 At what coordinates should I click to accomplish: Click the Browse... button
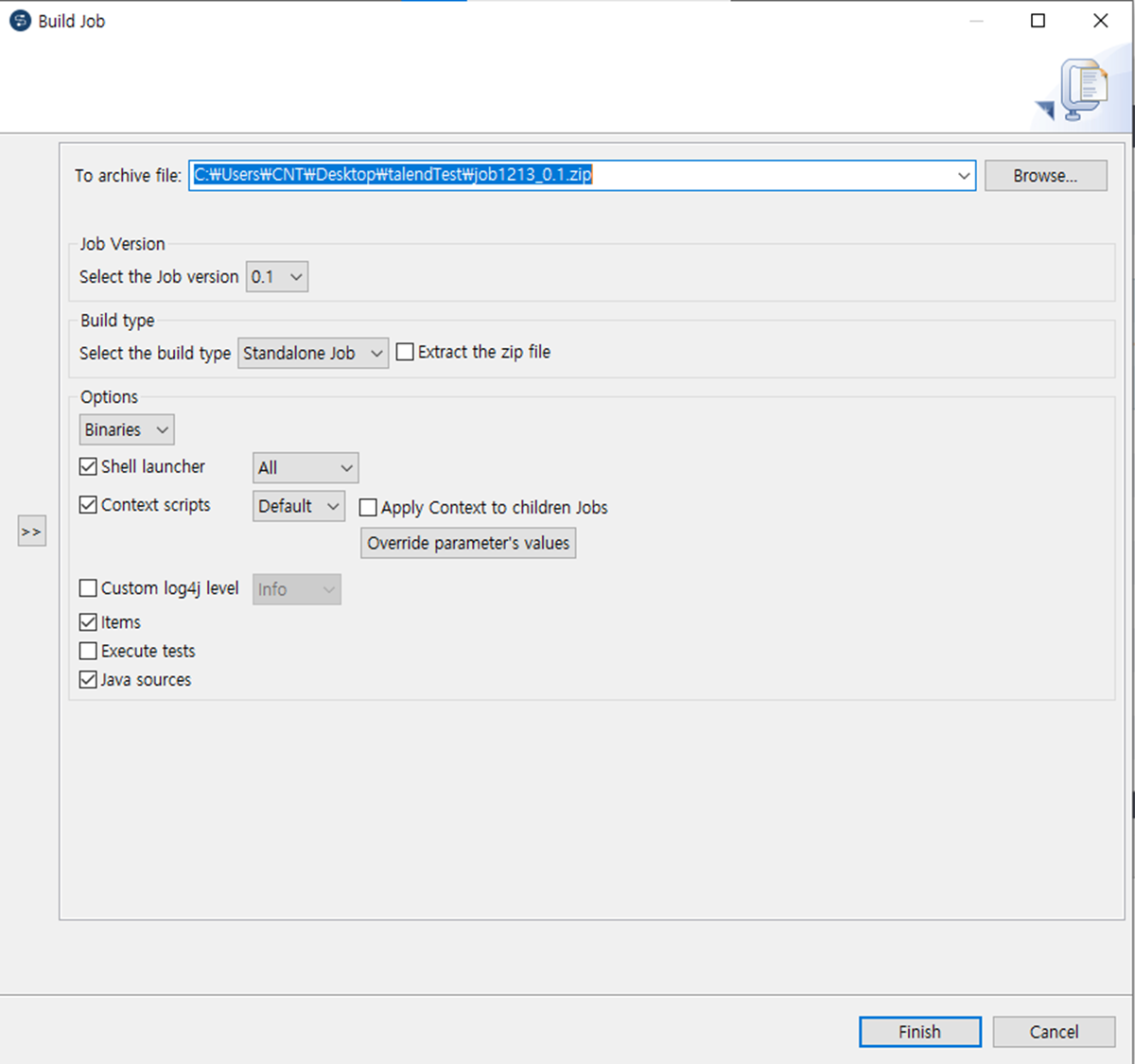click(1045, 175)
